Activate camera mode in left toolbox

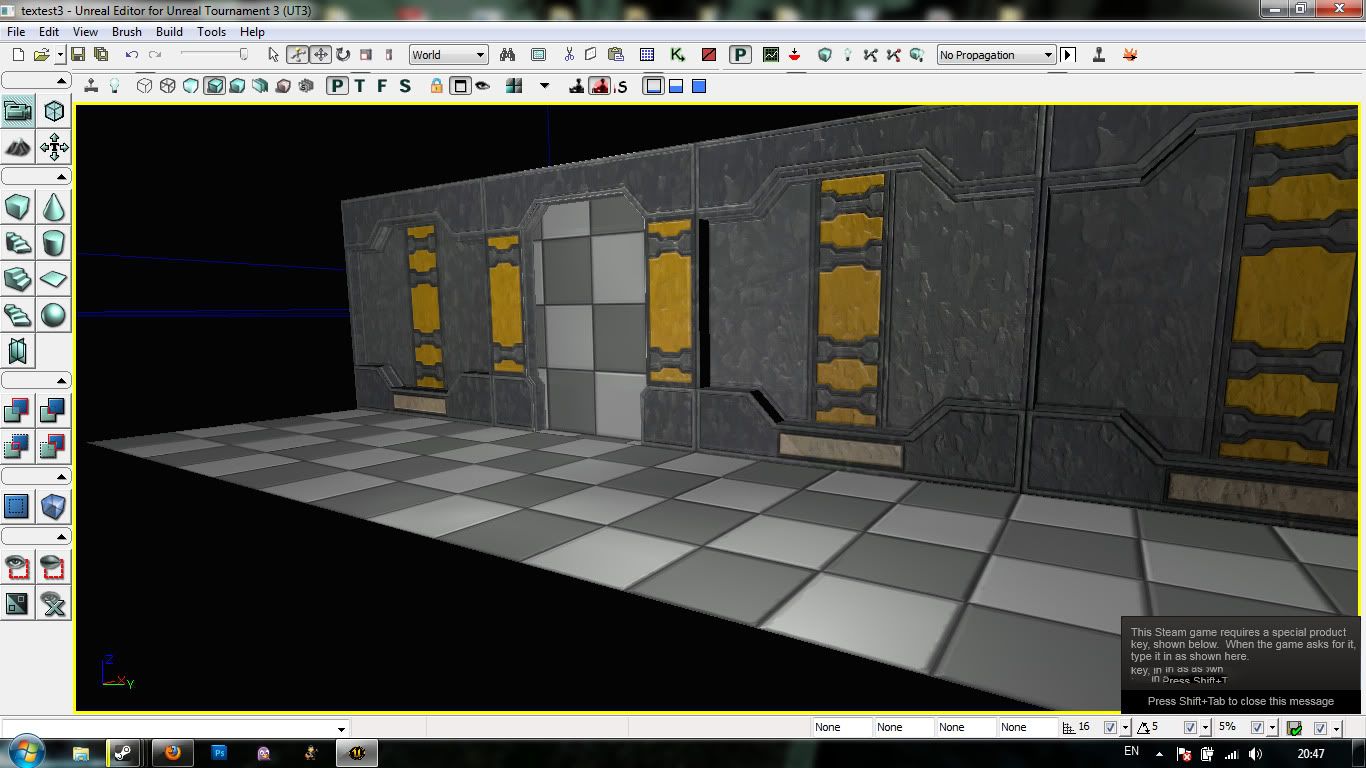tap(18, 111)
